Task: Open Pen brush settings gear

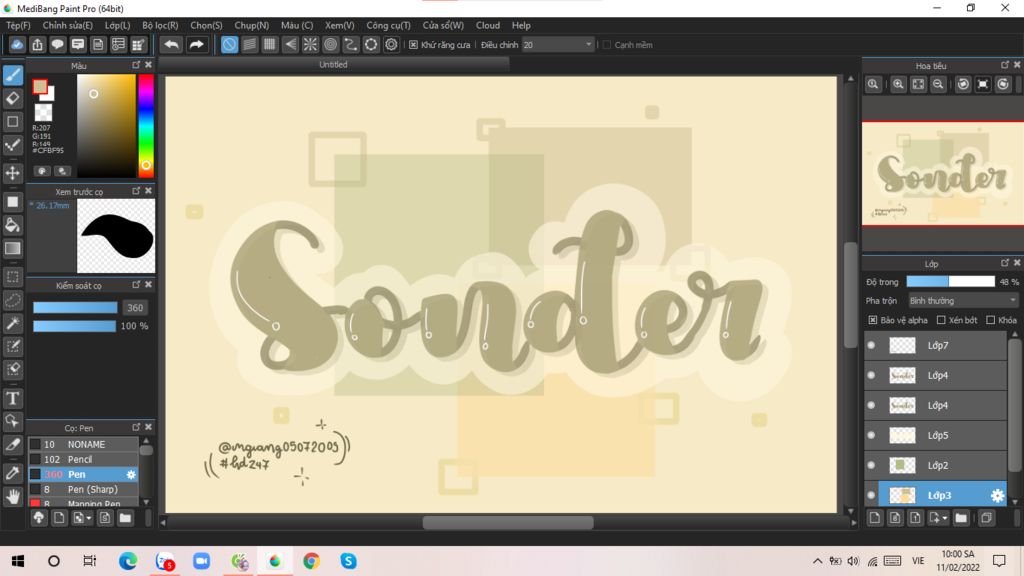Action: (131, 475)
